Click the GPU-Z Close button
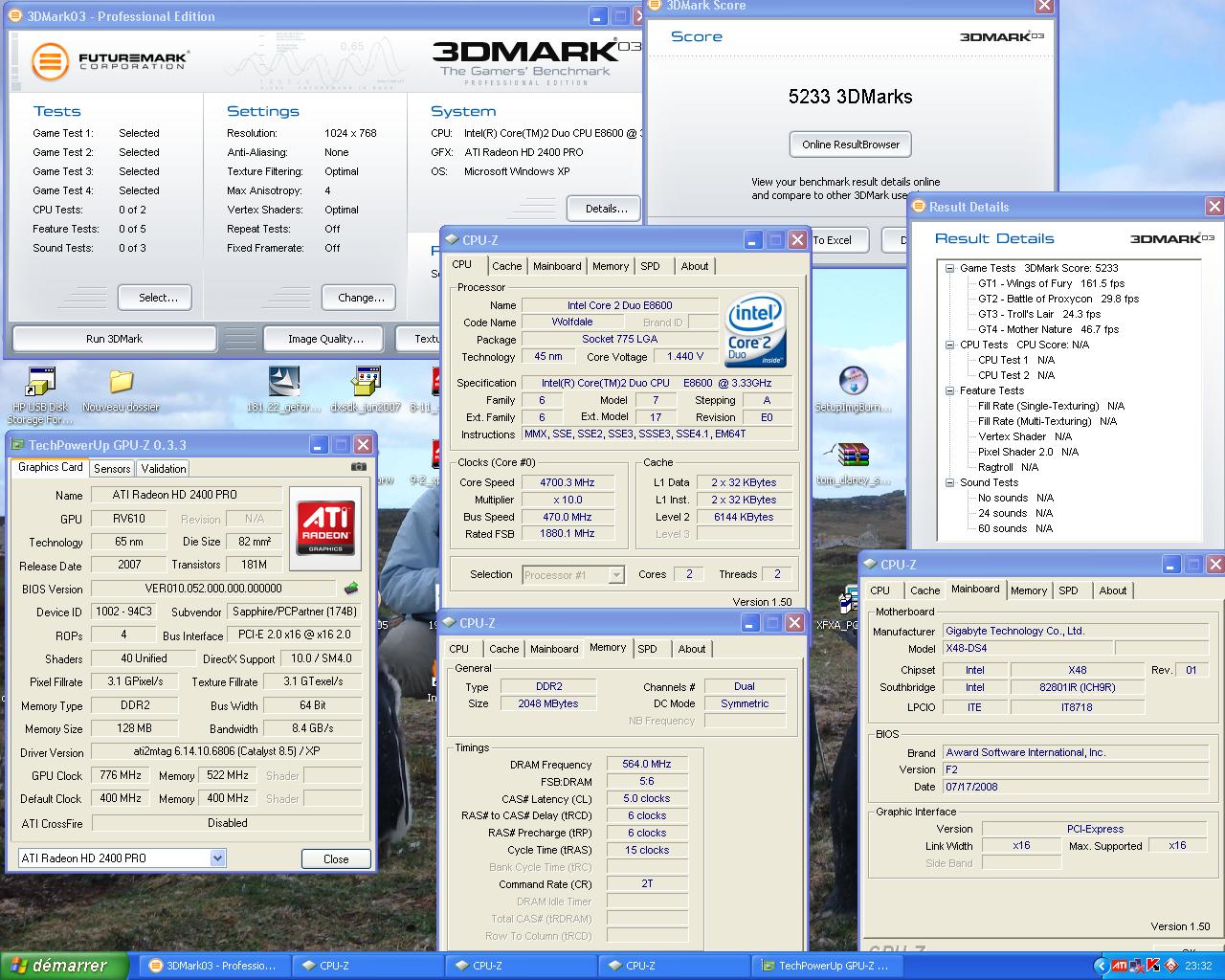1225x980 pixels. [x=336, y=858]
